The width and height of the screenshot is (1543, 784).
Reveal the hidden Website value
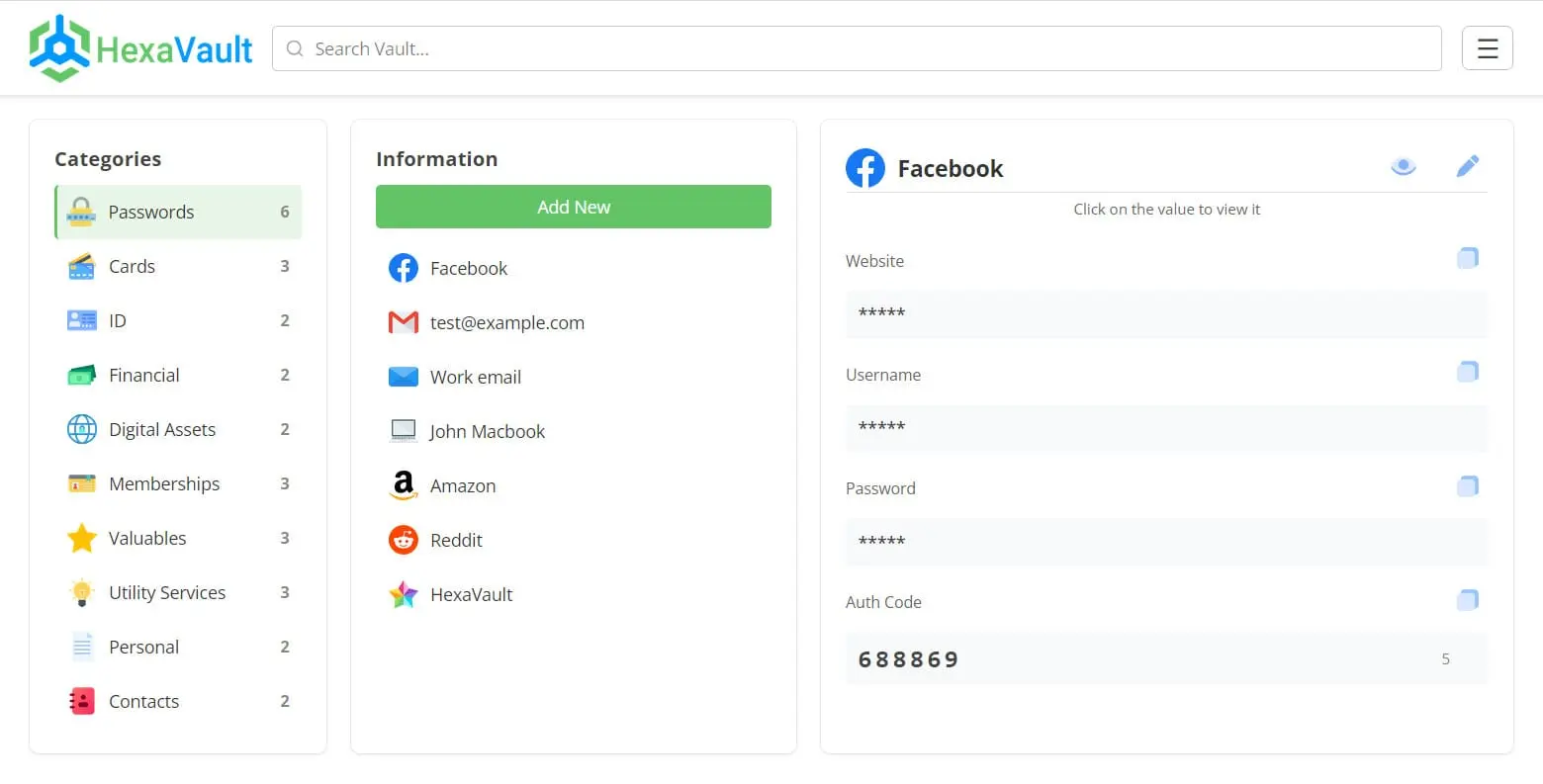click(x=1166, y=313)
